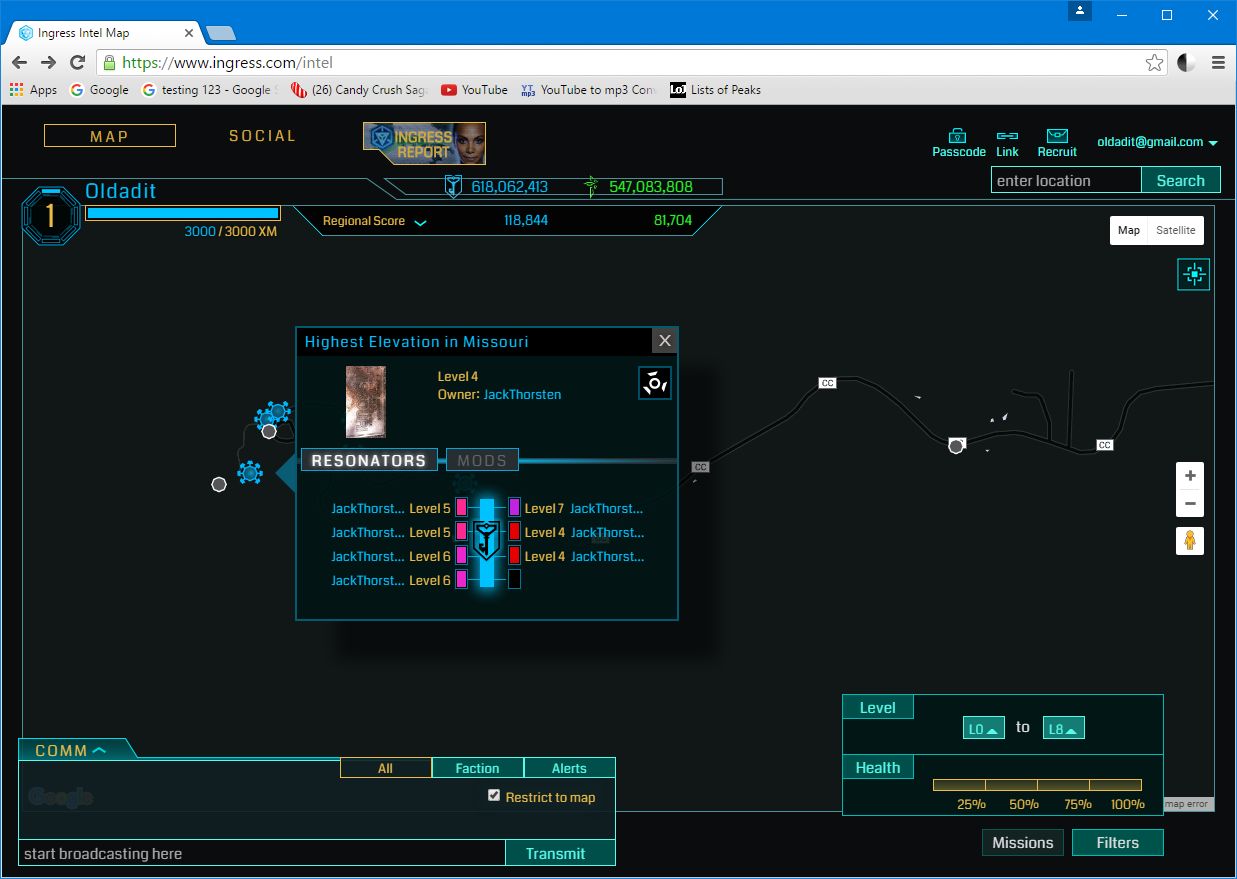The height and width of the screenshot is (879, 1237).
Task: Open the Faction comm tab
Action: pyautogui.click(x=477, y=768)
